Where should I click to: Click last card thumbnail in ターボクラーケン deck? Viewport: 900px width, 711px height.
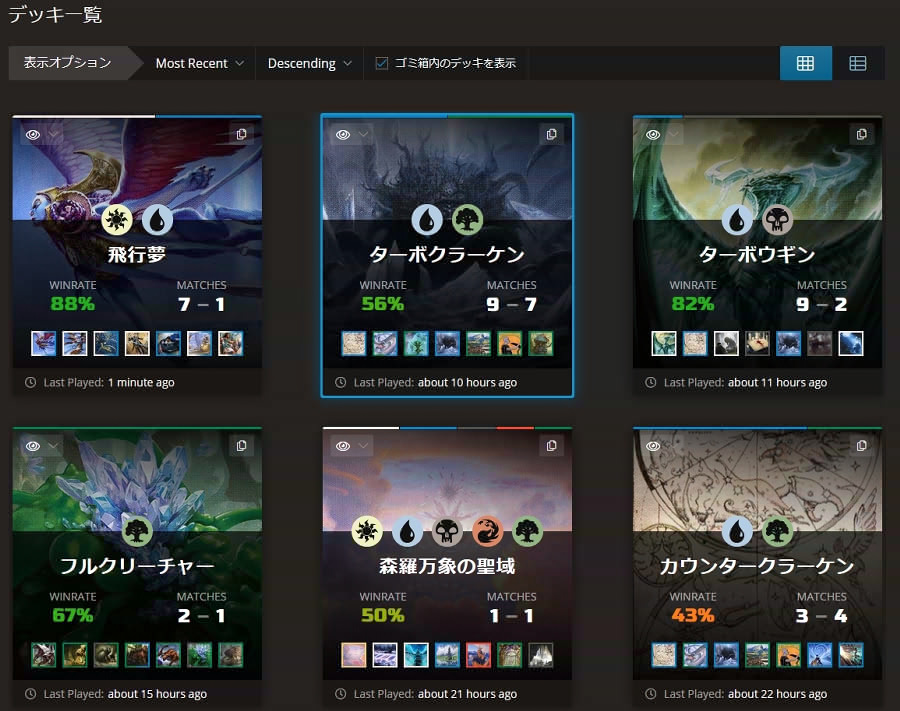(540, 344)
